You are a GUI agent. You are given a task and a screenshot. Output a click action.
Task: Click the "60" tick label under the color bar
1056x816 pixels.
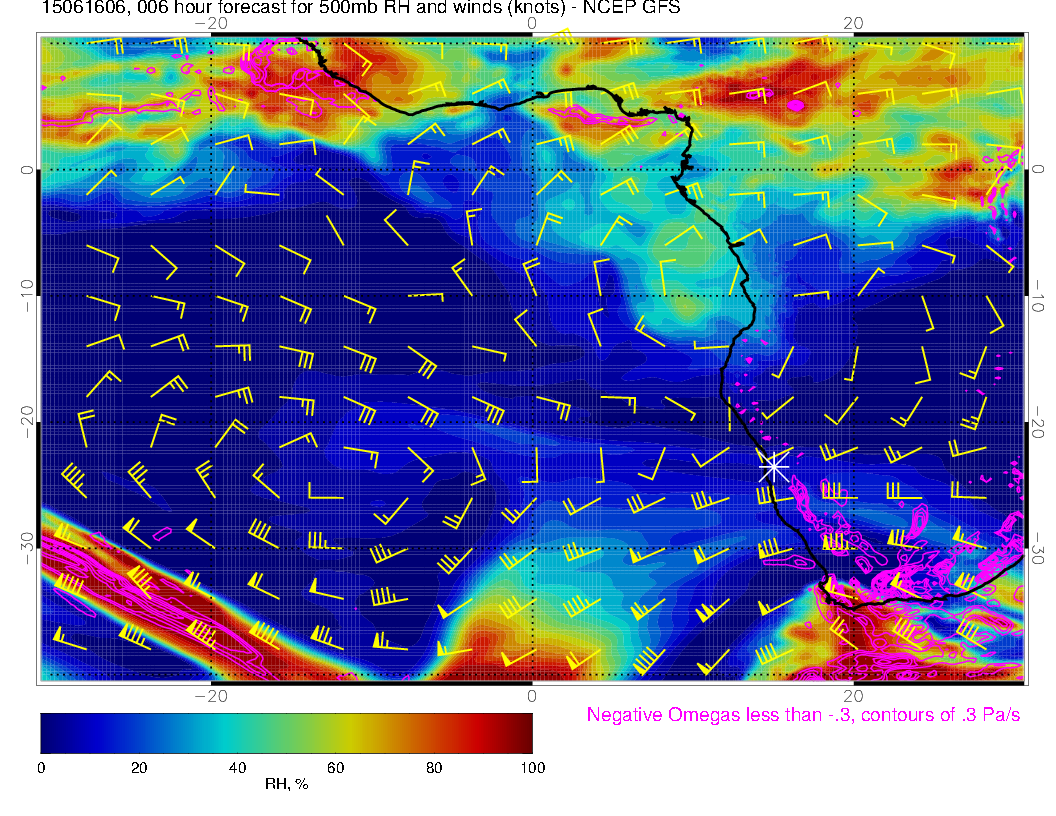tap(335, 768)
